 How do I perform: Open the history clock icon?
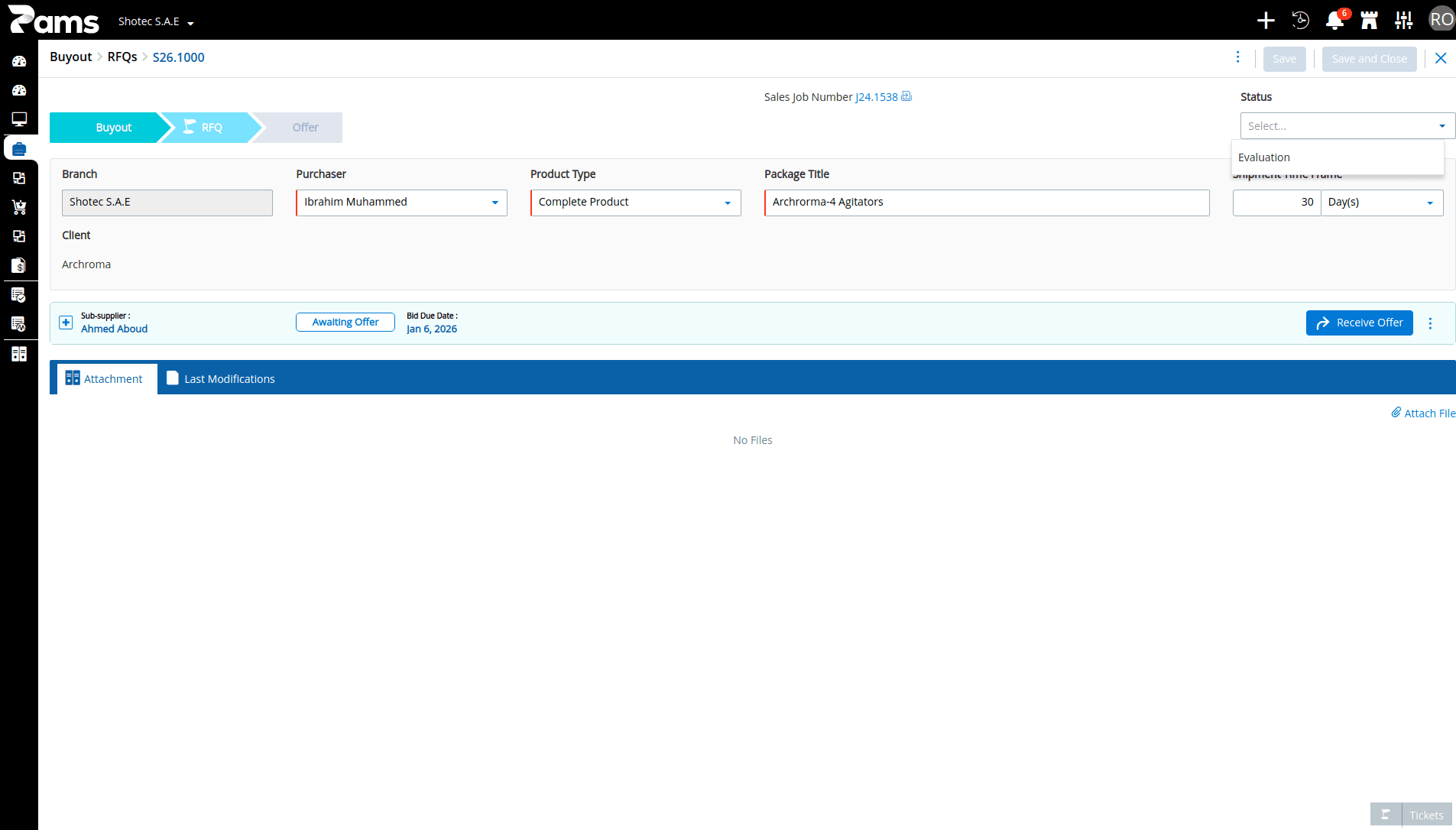tap(1300, 21)
